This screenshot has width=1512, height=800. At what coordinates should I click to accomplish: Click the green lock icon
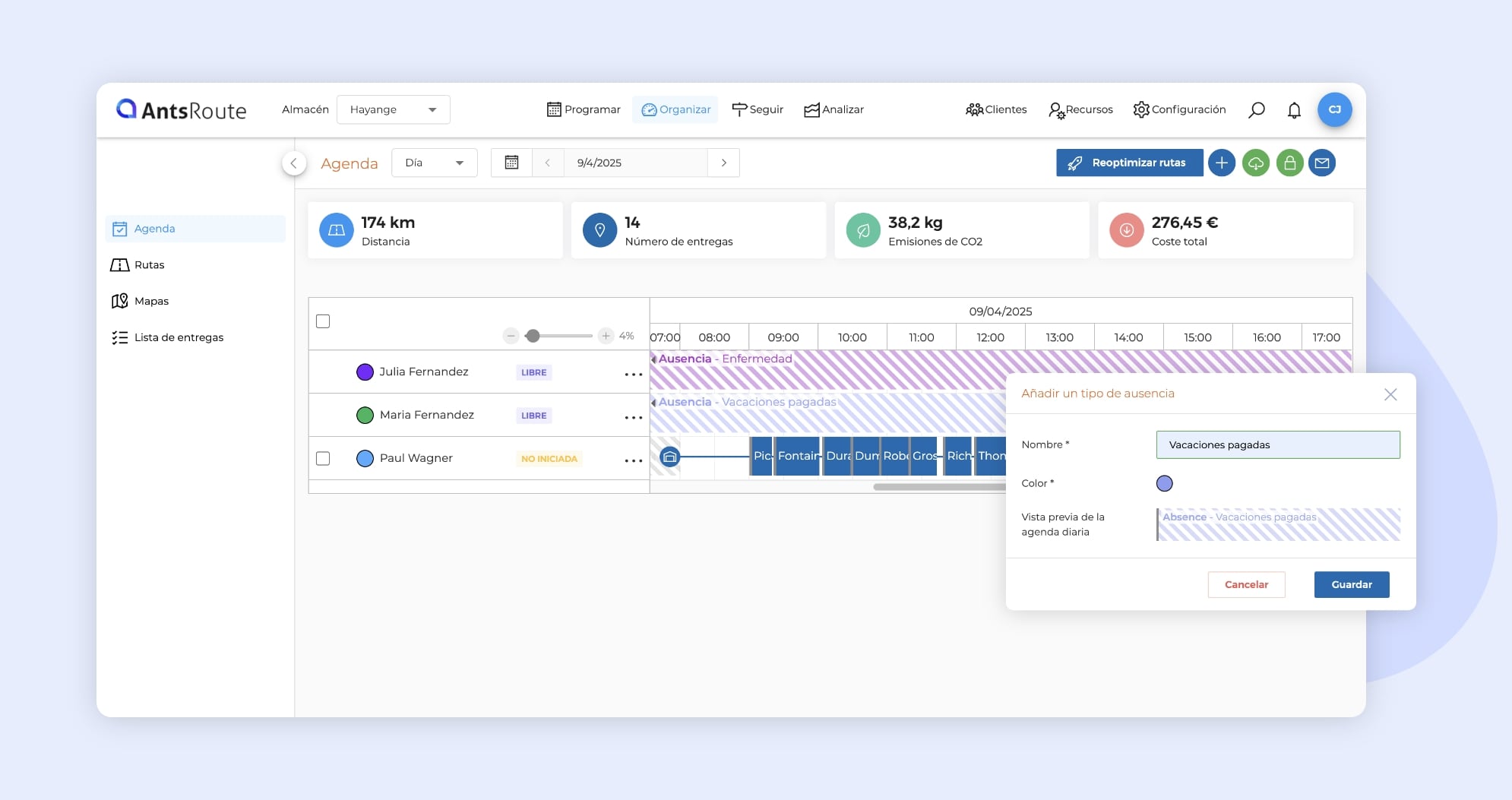coord(1289,163)
